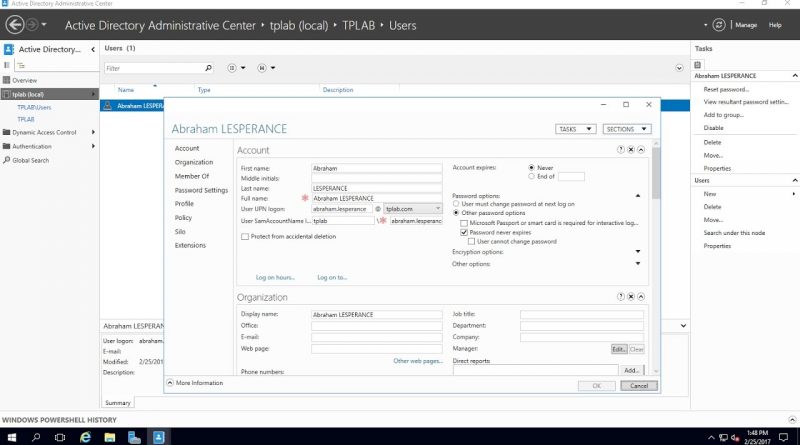
Task: Open Server Manager from taskbar
Action: coord(134,437)
